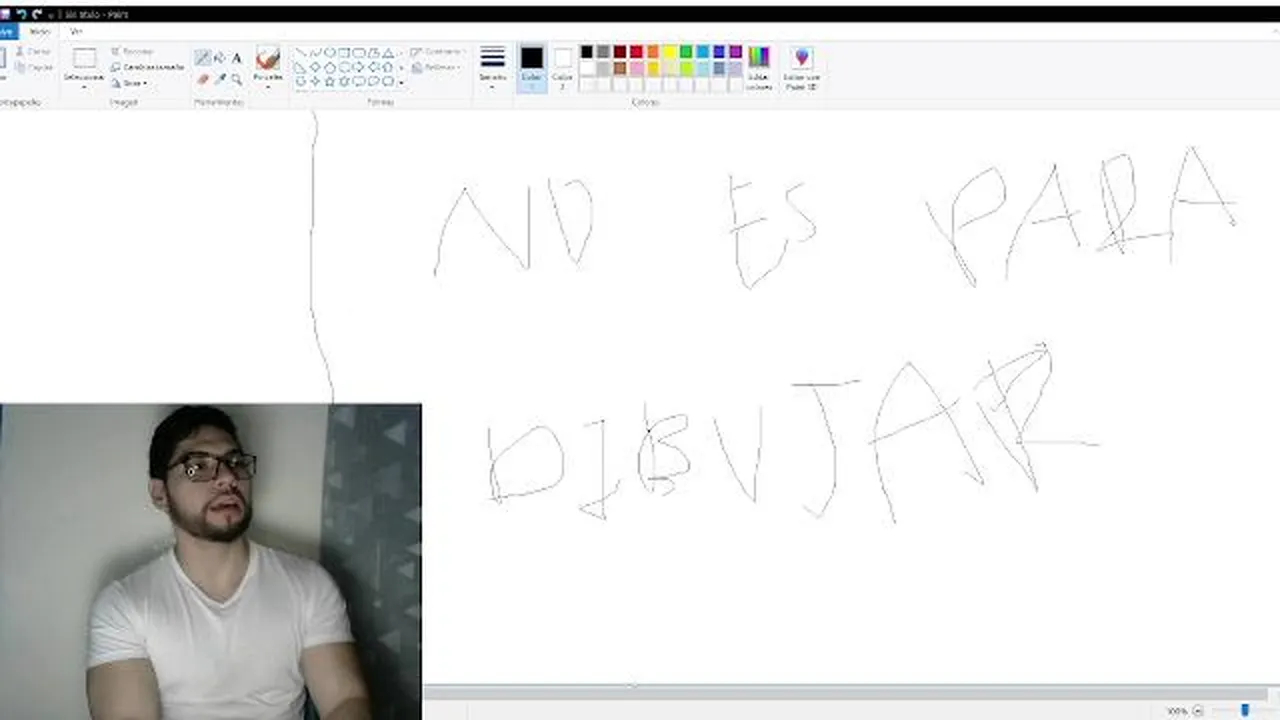The image size is (1280, 720).
Task: Click the Brushes tool icon
Action: pyautogui.click(x=268, y=57)
